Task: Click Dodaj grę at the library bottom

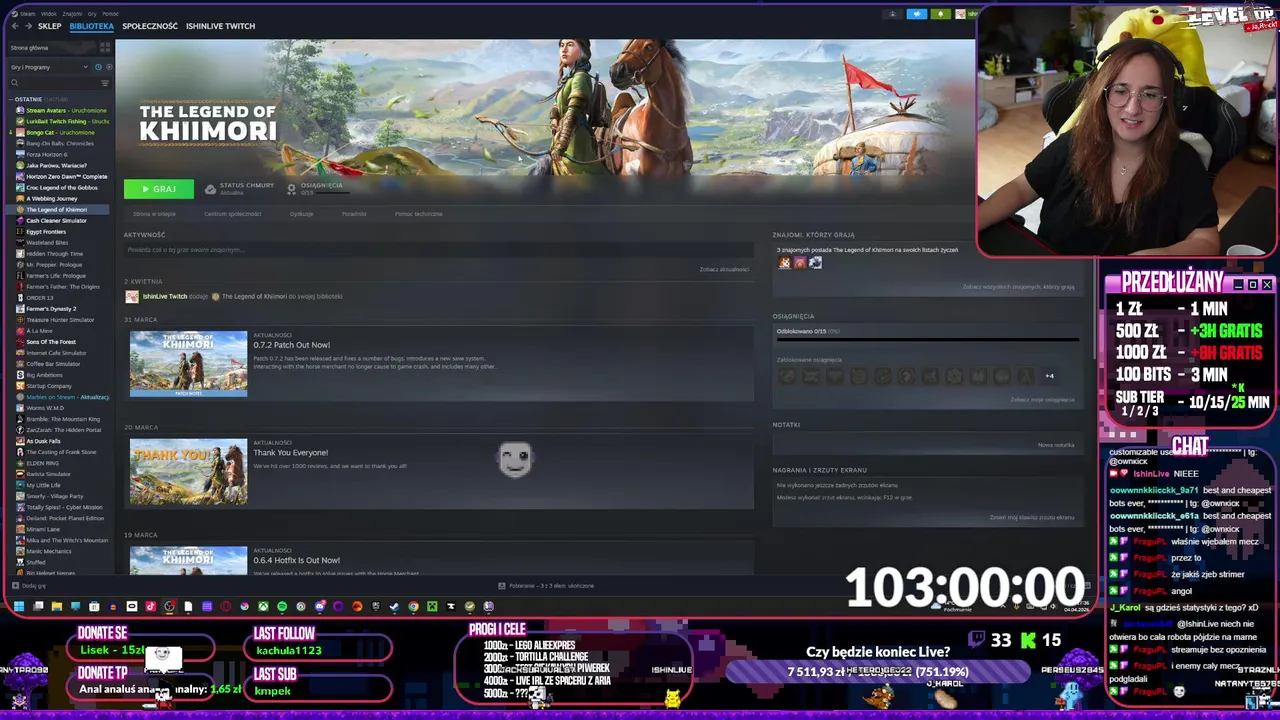Action: (28, 586)
